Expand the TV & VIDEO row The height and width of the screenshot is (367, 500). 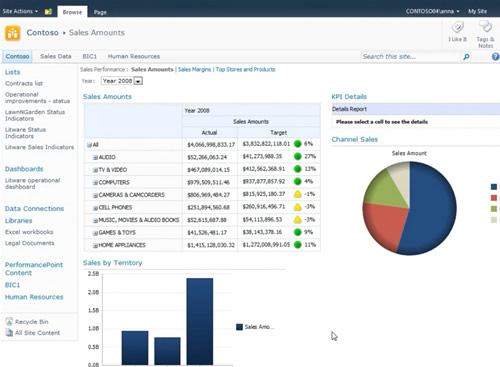[x=95, y=170]
